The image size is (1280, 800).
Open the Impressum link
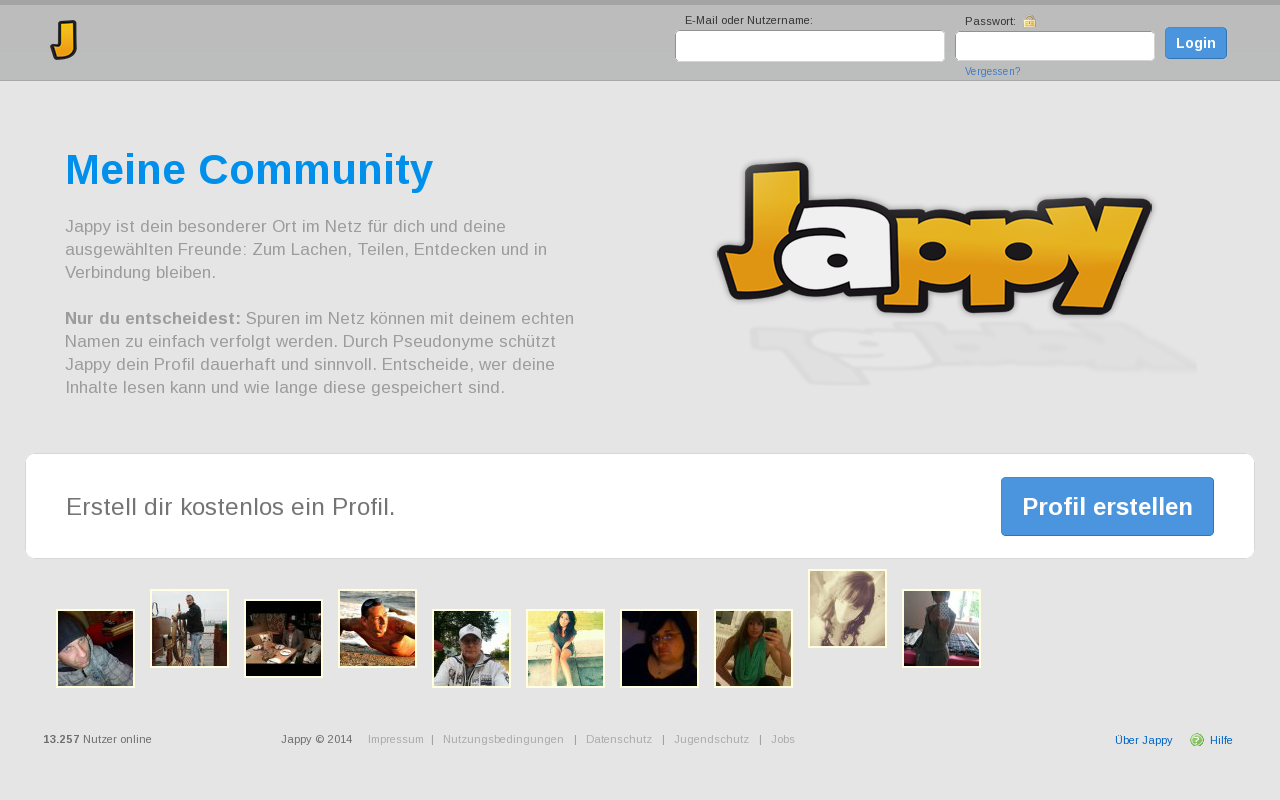396,740
